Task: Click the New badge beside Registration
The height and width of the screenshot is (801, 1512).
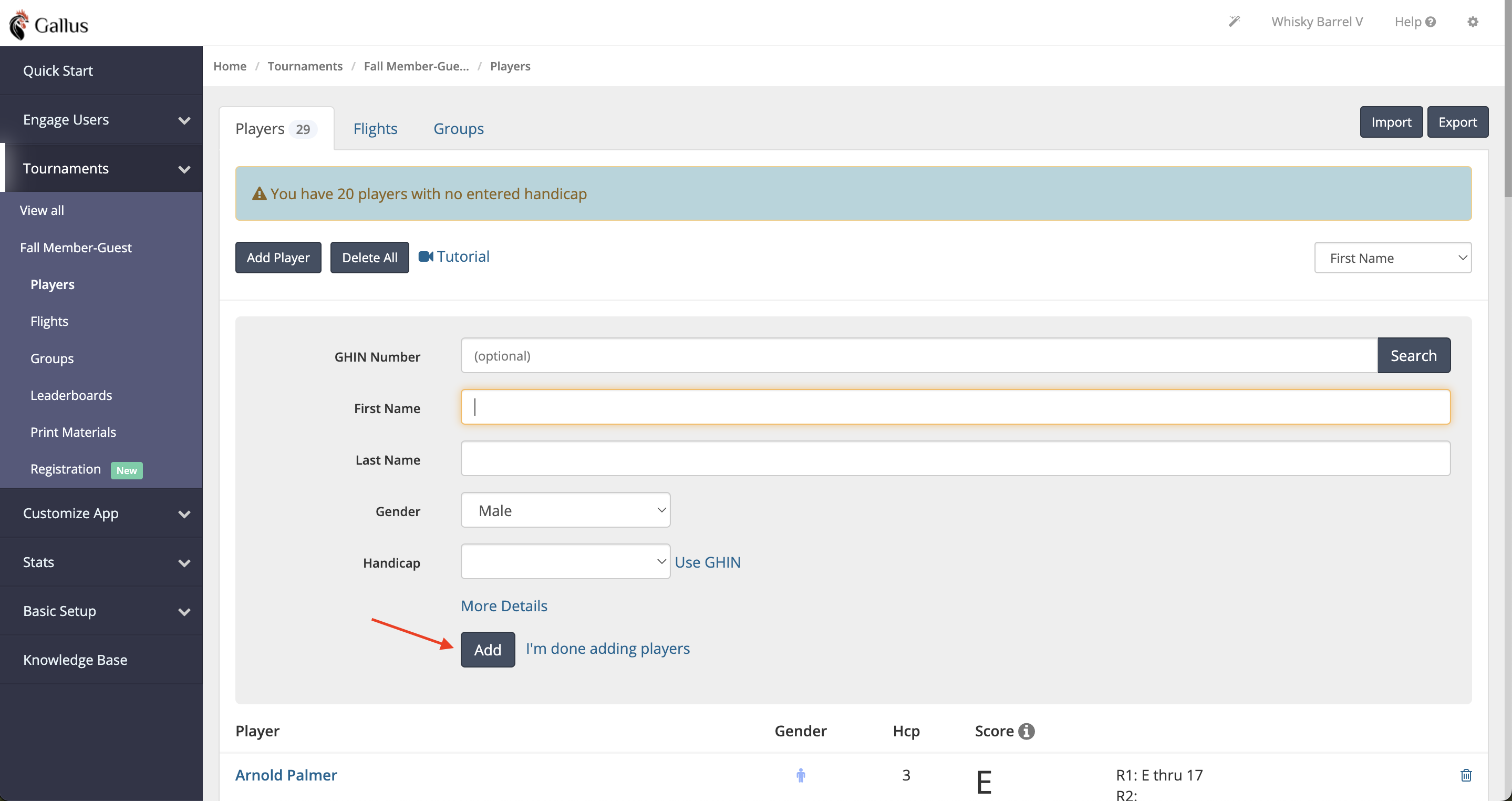Action: 127,470
